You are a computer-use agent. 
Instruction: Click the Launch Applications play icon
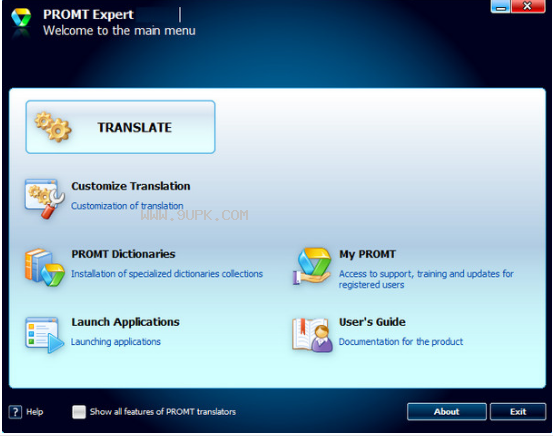click(44, 335)
